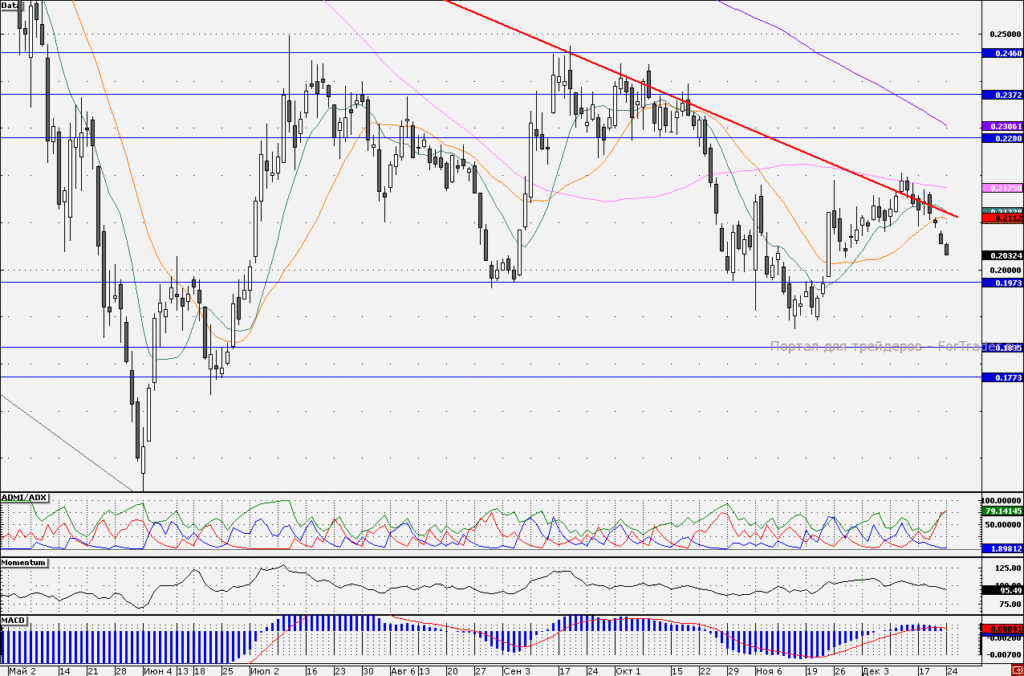The width and height of the screenshot is (1024, 676).
Task: Click the Data label at chart top-left
Action: (x=9, y=5)
